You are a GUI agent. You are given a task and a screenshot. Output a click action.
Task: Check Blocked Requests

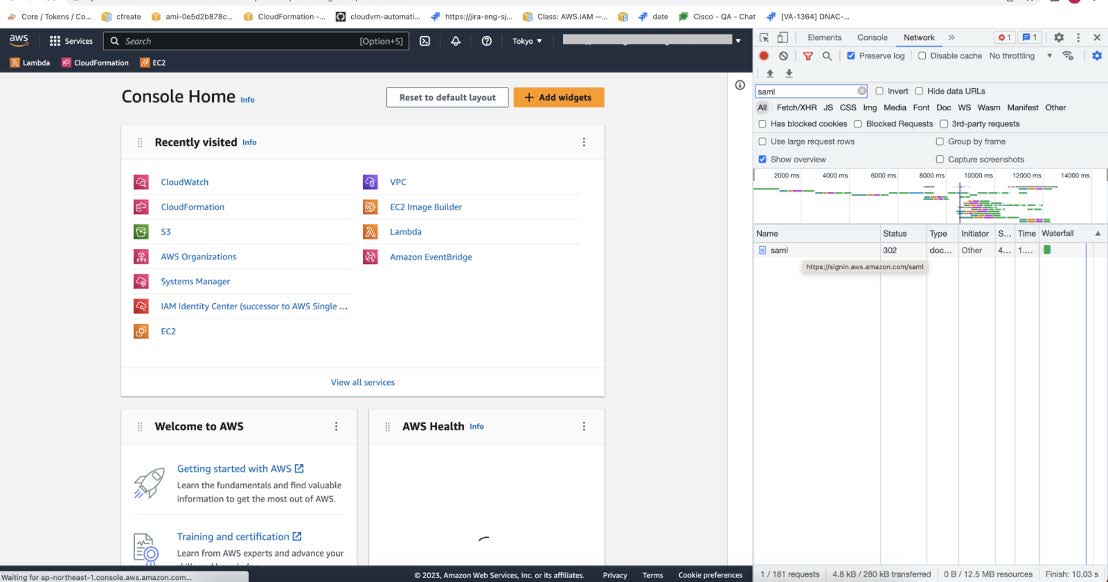tap(858, 124)
